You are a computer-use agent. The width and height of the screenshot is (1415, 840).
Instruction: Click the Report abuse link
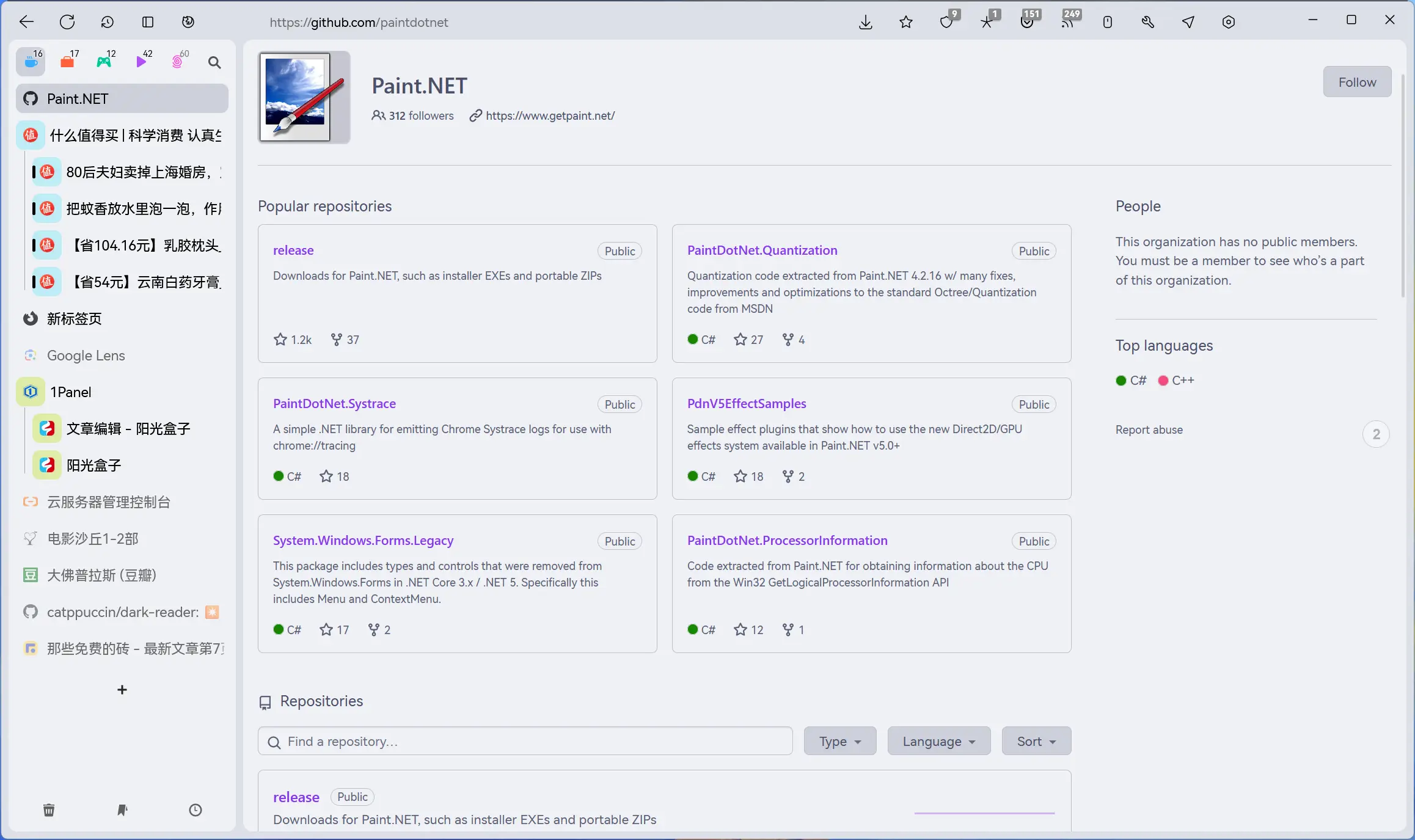point(1149,429)
